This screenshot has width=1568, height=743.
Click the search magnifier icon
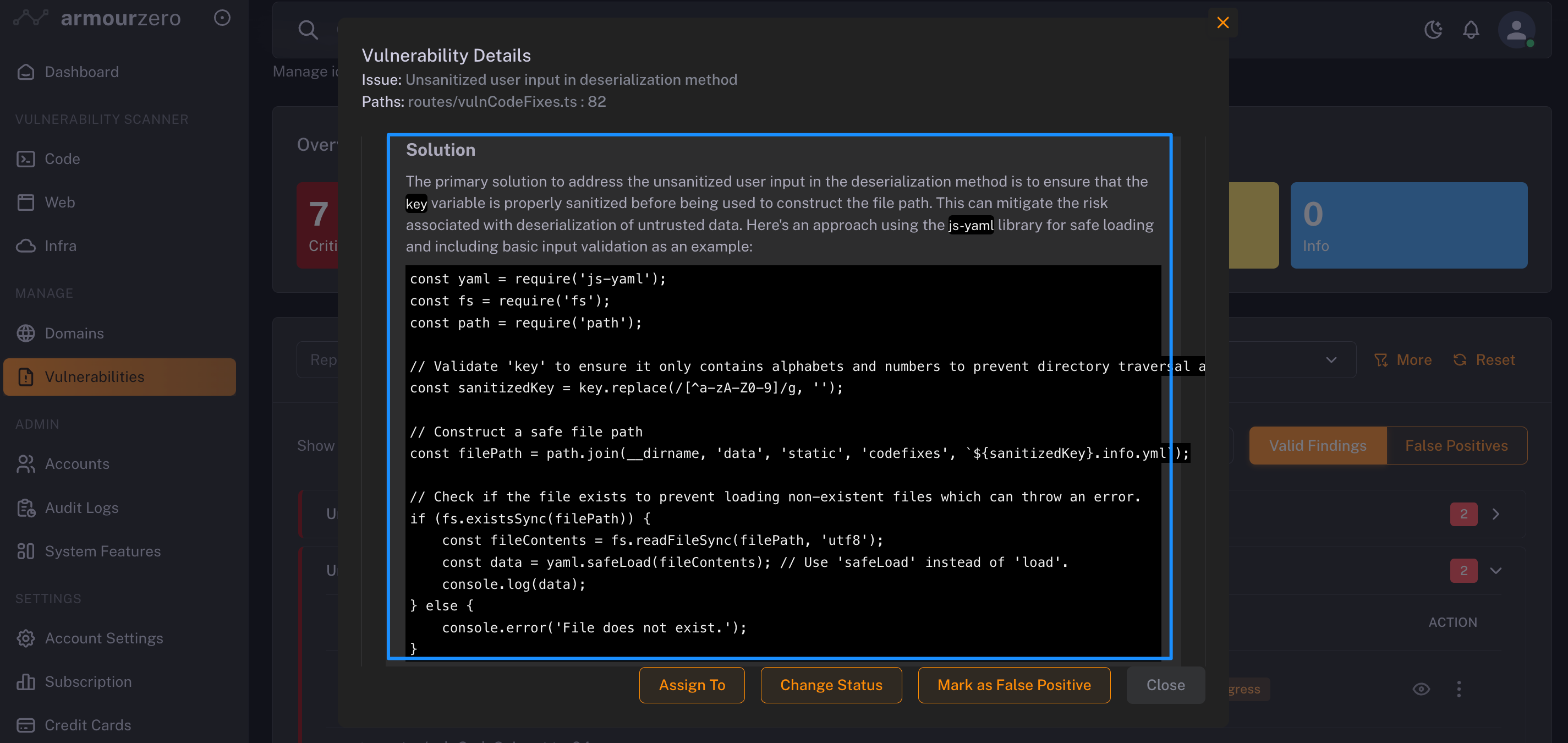tap(308, 29)
